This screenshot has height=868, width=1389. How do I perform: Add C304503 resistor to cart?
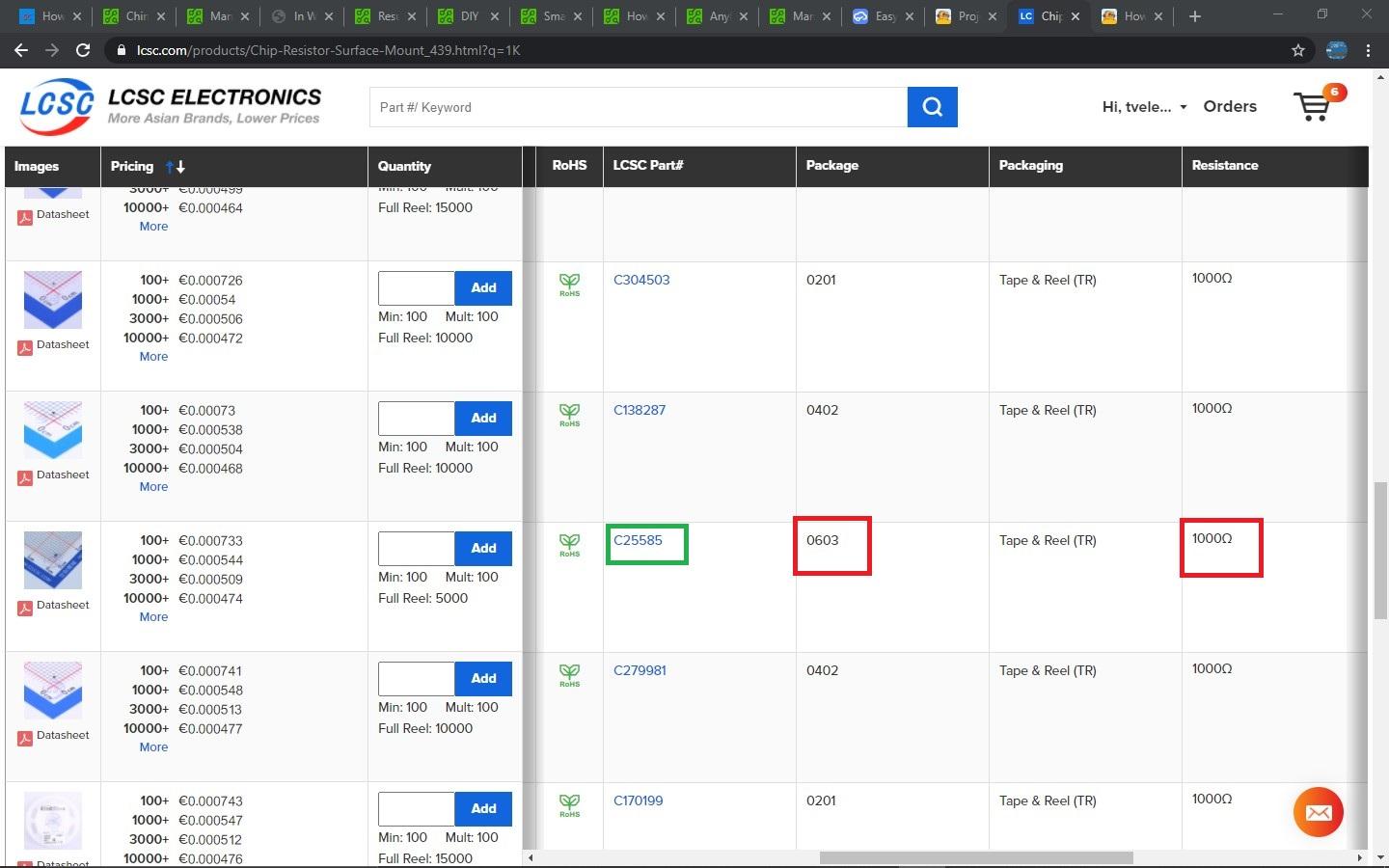(x=483, y=288)
